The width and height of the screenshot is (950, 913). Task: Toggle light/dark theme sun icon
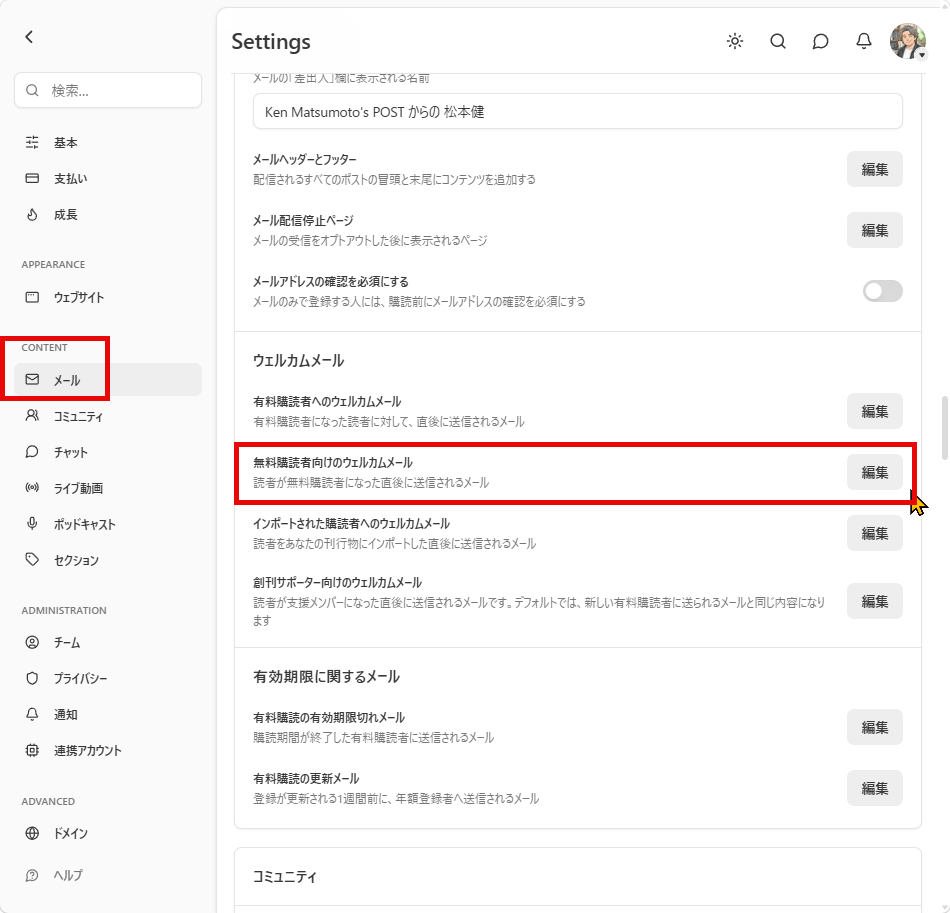coord(735,41)
